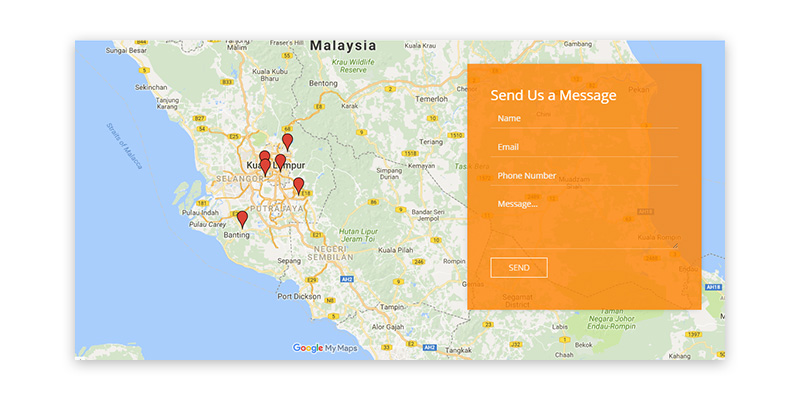Click the E25 highway shield

pyautogui.click(x=234, y=136)
